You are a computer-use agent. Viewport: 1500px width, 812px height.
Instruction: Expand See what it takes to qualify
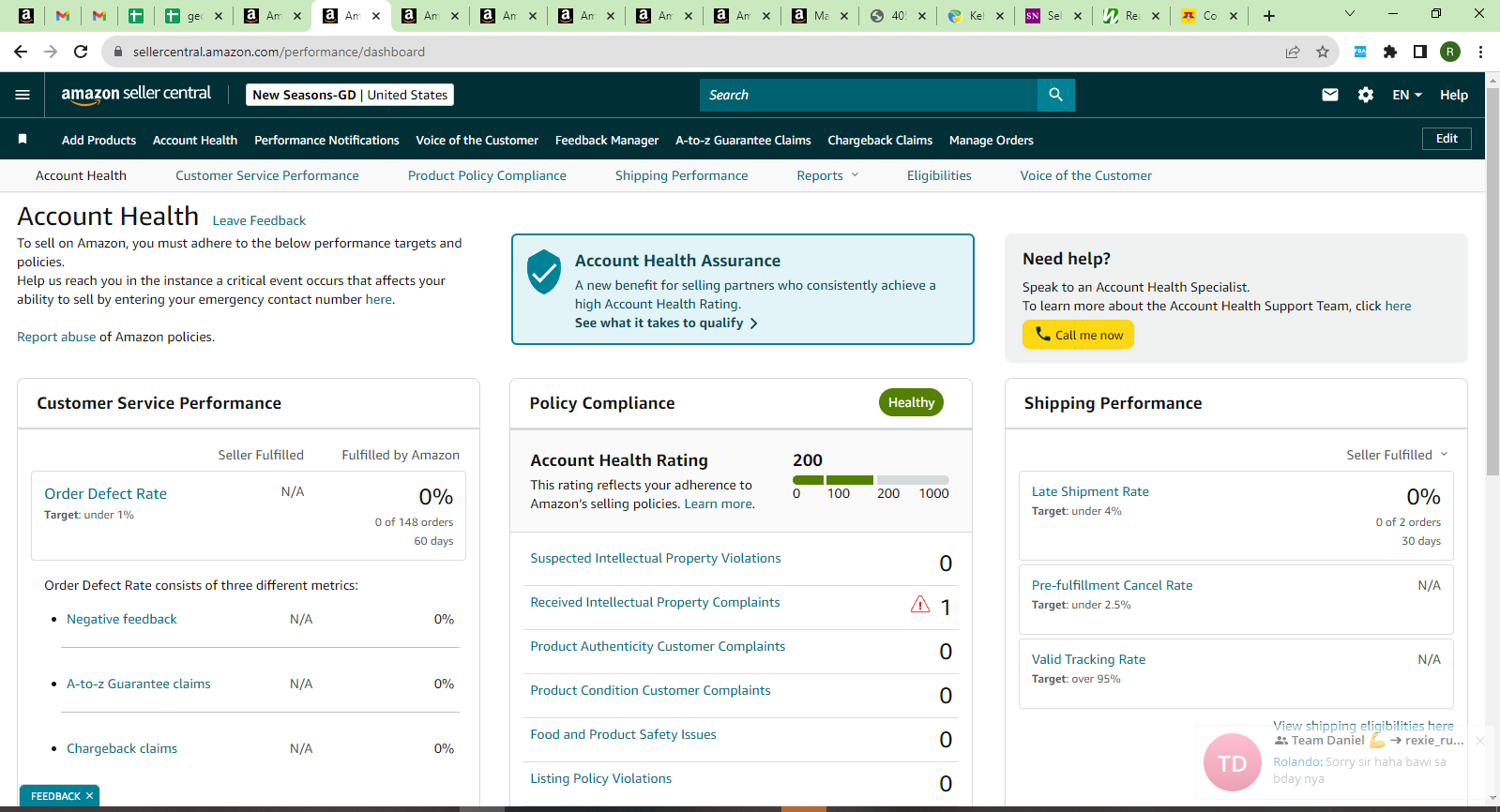coord(666,323)
